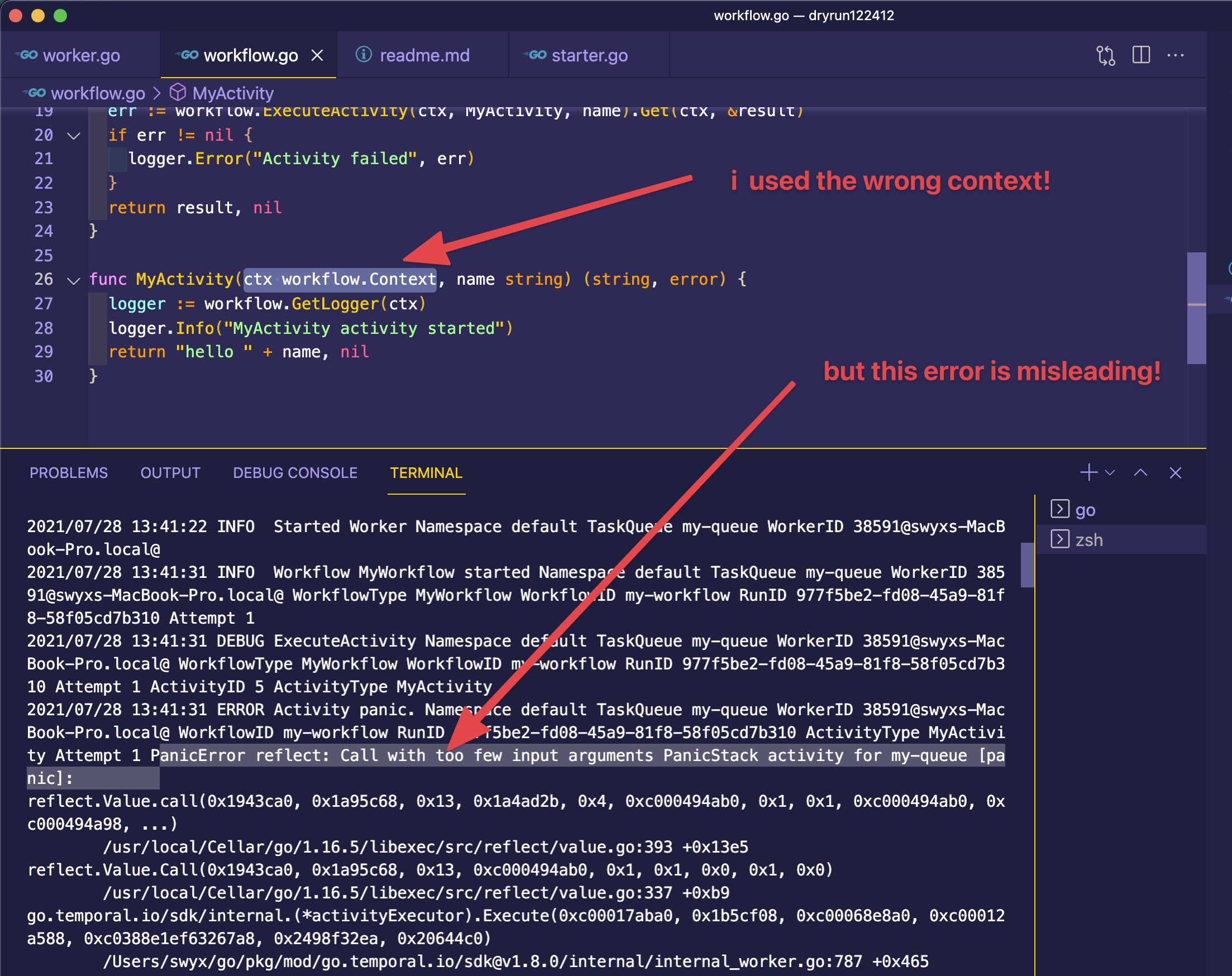Collapse the if block fold at line 20
Image resolution: width=1232 pixels, height=976 pixels.
tap(73, 136)
